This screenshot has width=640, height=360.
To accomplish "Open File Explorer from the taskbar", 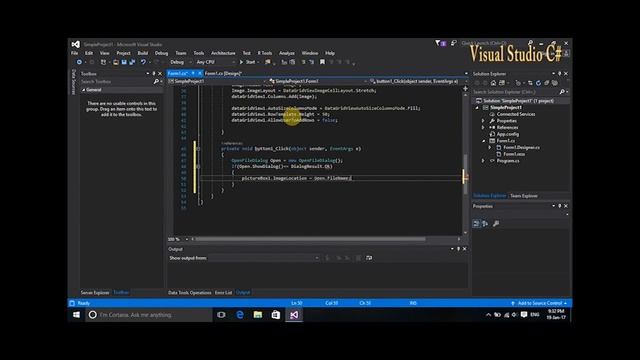I will (258, 315).
